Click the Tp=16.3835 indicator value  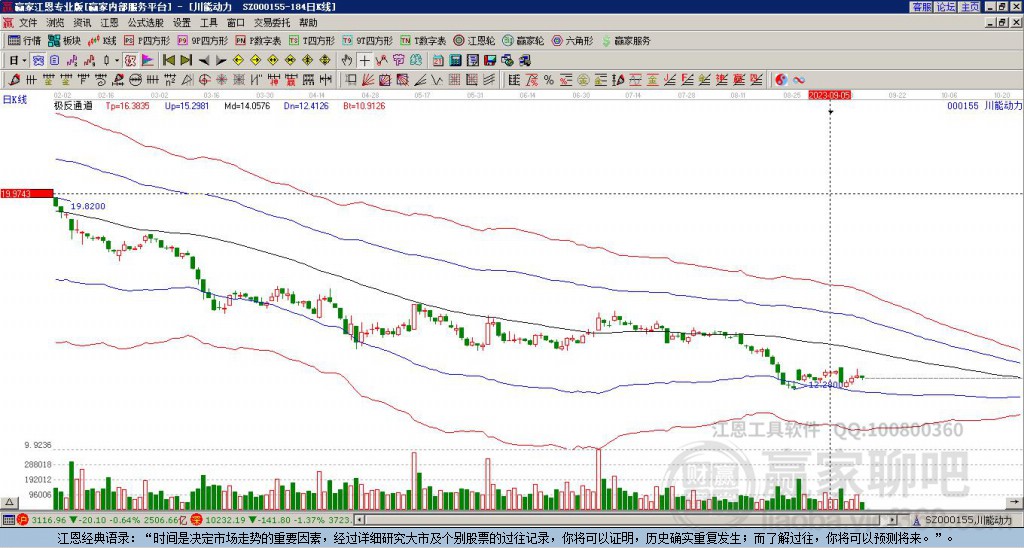[127, 105]
